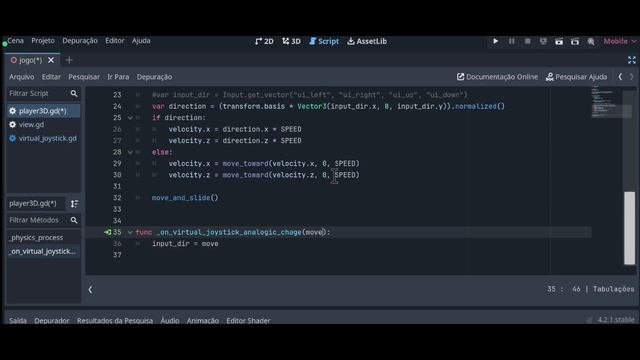Go to next edited script arrow

tap(631, 77)
